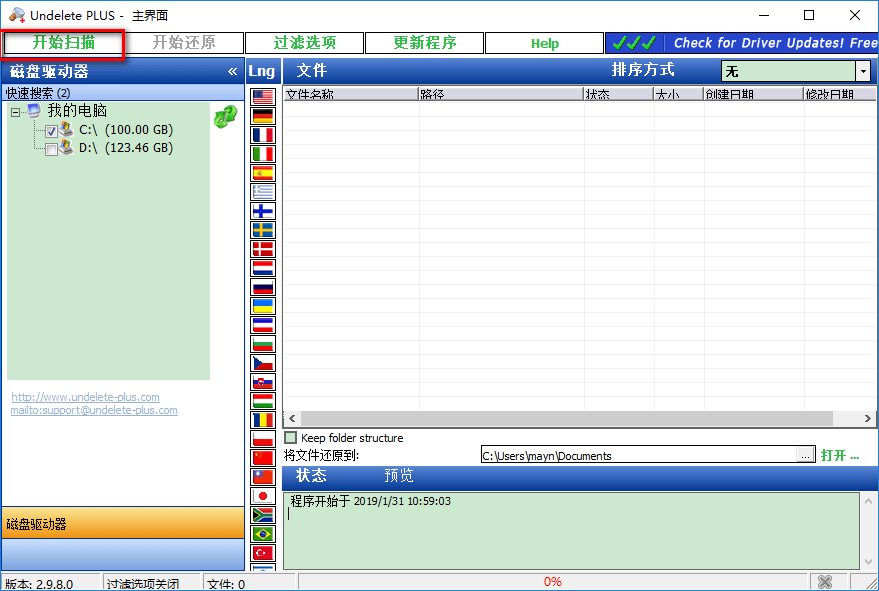The height and width of the screenshot is (591, 879).
Task: Click the 0% progress bar
Action: 553,582
